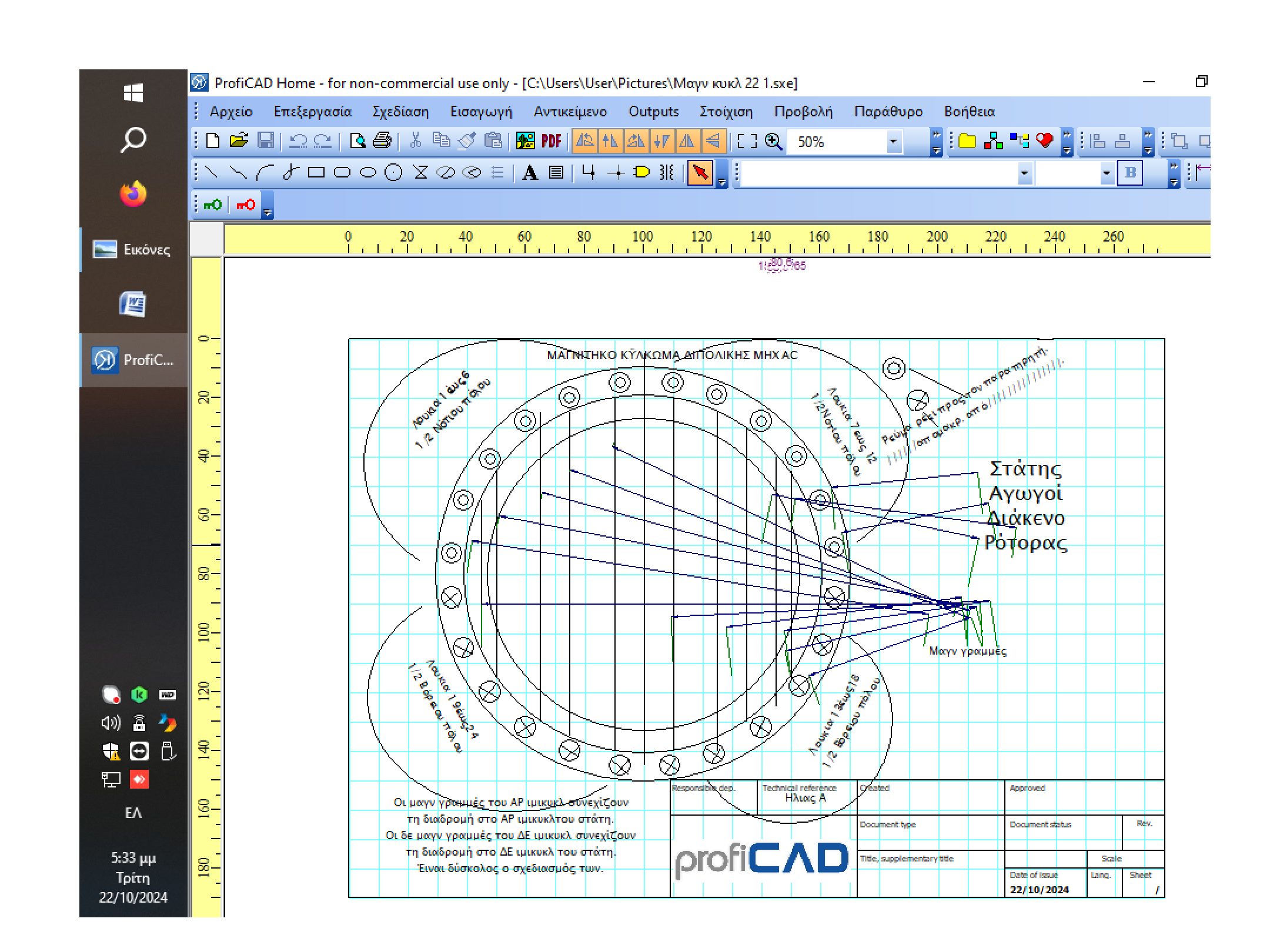
Task: Click the print preview icon
Action: pos(357,141)
